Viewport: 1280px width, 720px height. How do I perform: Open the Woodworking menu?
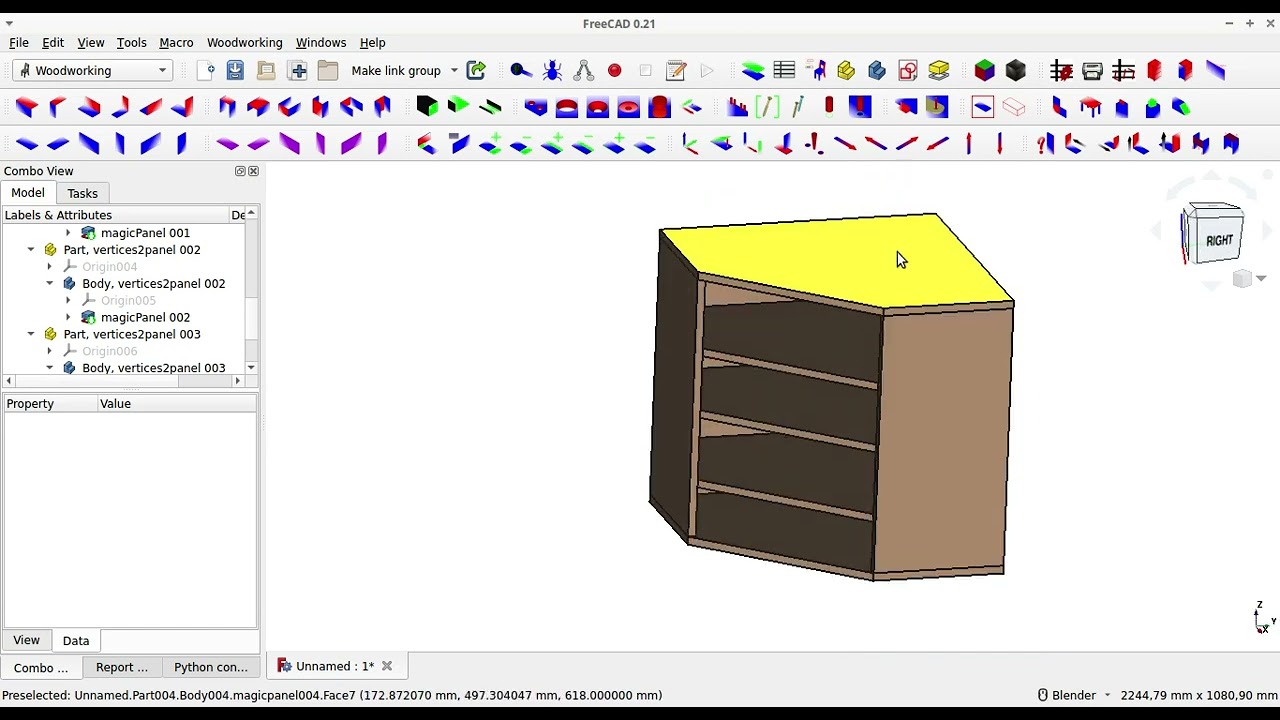click(245, 43)
